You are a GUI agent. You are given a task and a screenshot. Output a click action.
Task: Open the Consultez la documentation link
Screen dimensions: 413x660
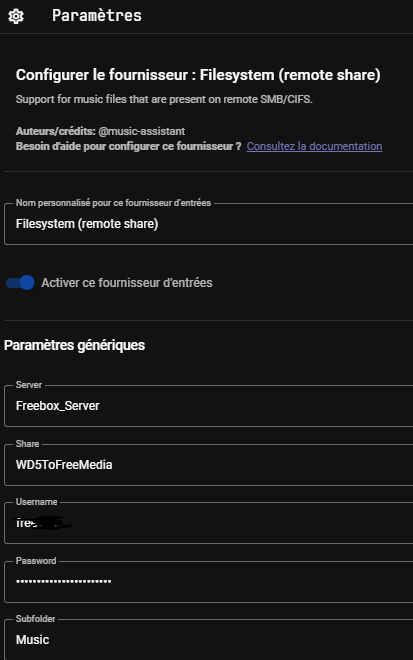[x=314, y=146]
